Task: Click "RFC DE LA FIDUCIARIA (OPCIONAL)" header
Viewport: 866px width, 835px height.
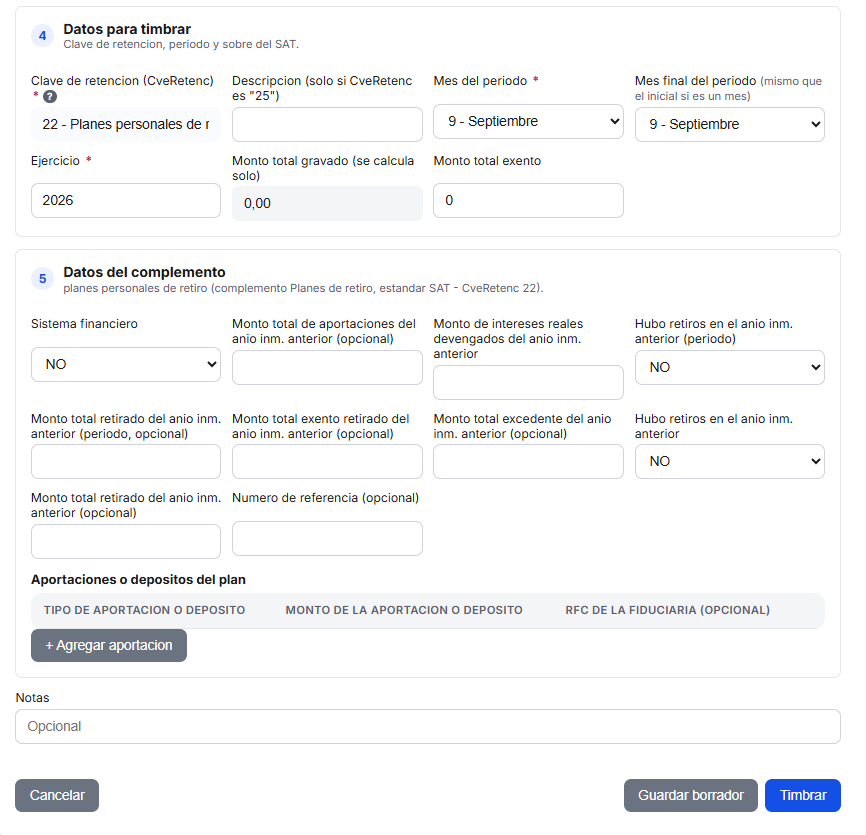Action: 667,610
